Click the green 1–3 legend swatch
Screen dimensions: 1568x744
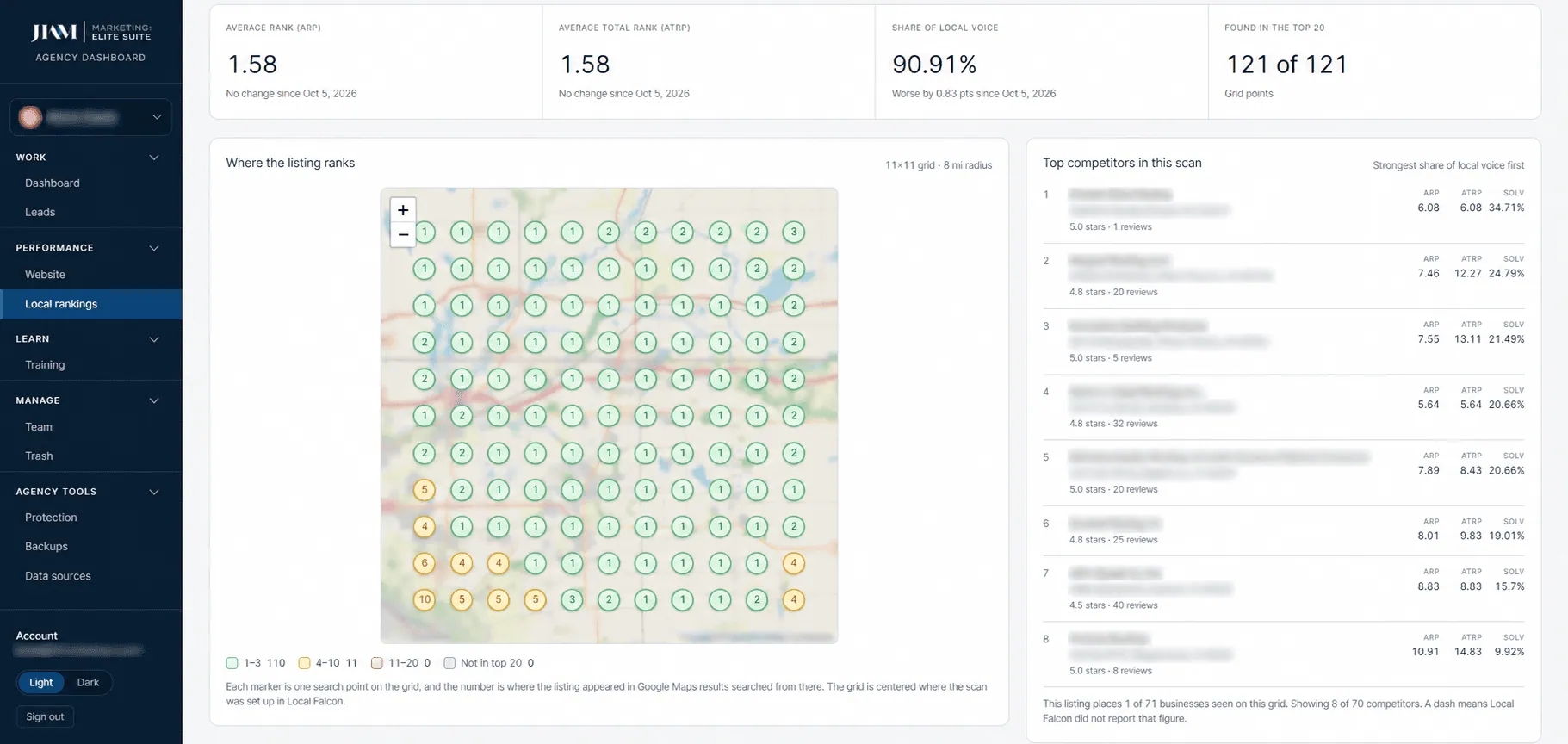click(232, 663)
